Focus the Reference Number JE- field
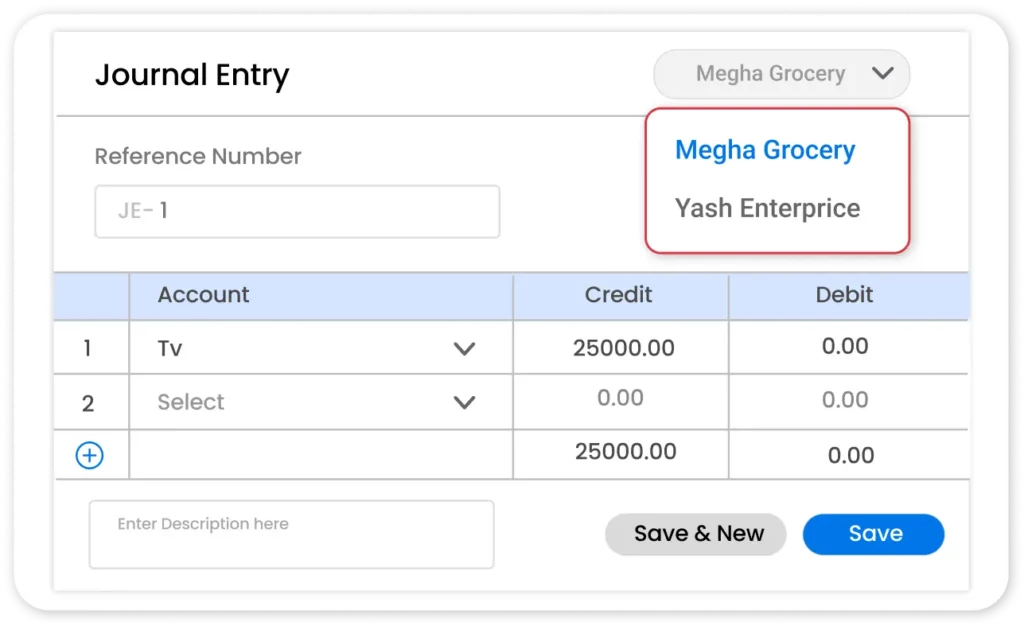 [297, 211]
